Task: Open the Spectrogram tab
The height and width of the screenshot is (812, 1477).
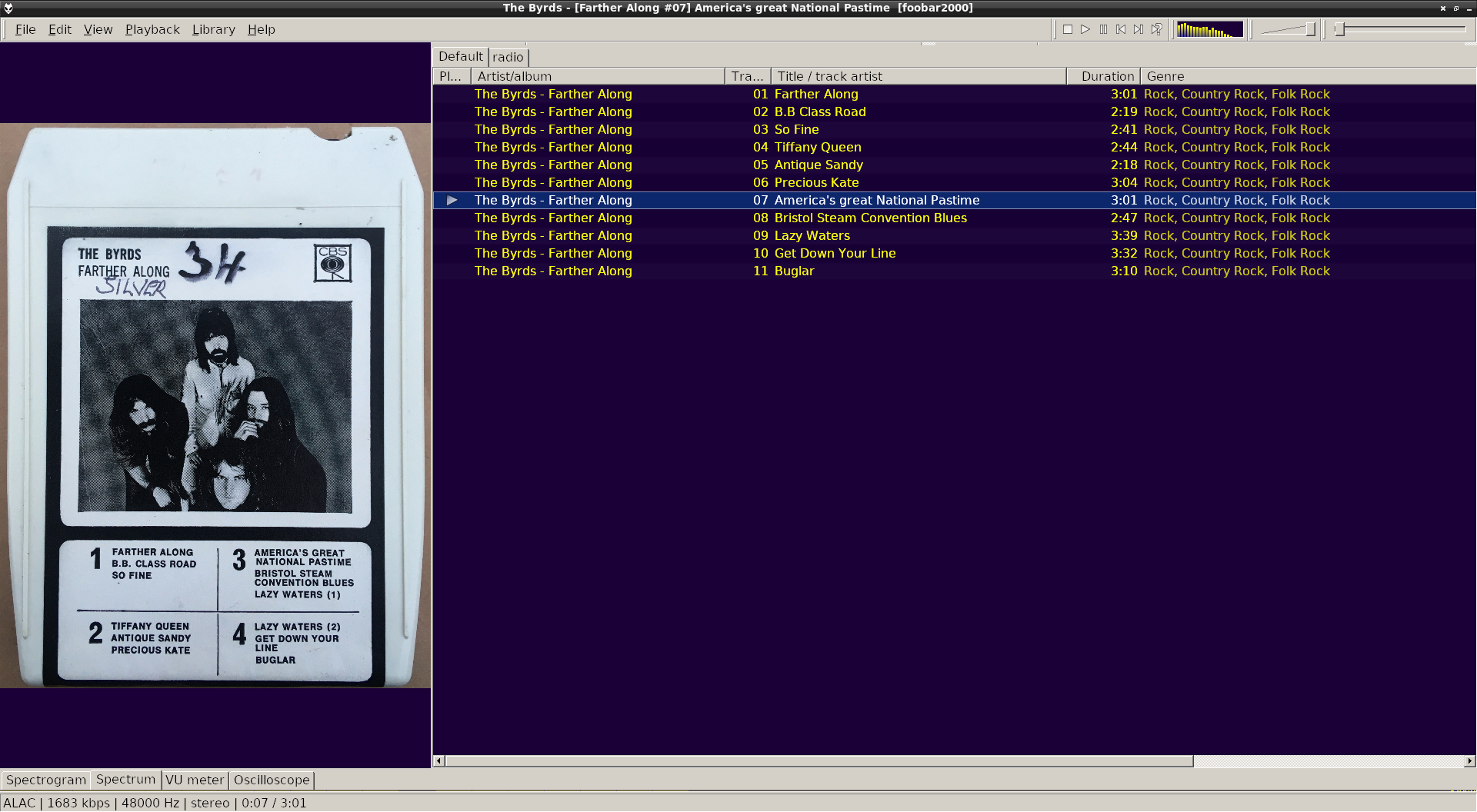Action: [46, 780]
